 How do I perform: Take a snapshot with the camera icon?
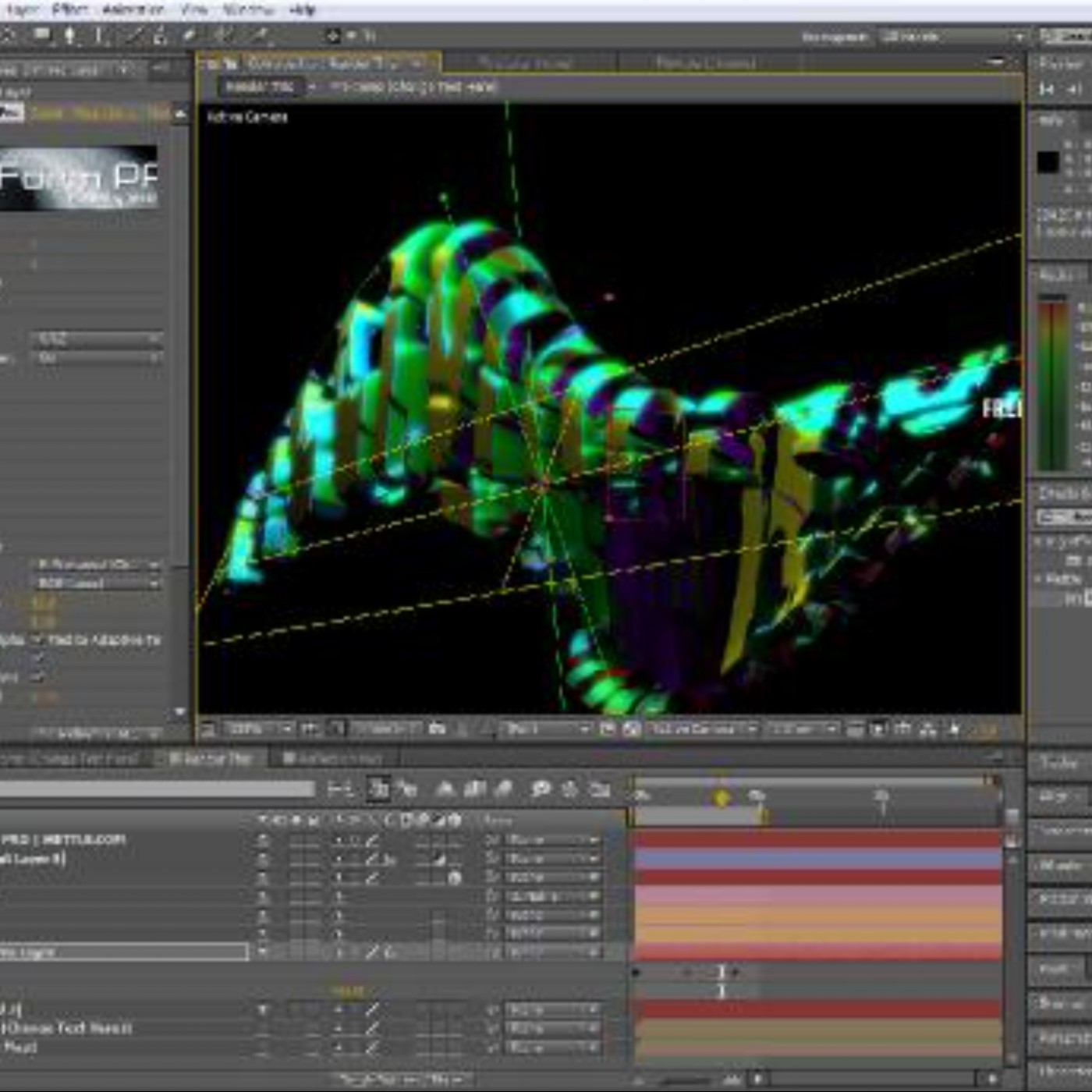pos(437,729)
